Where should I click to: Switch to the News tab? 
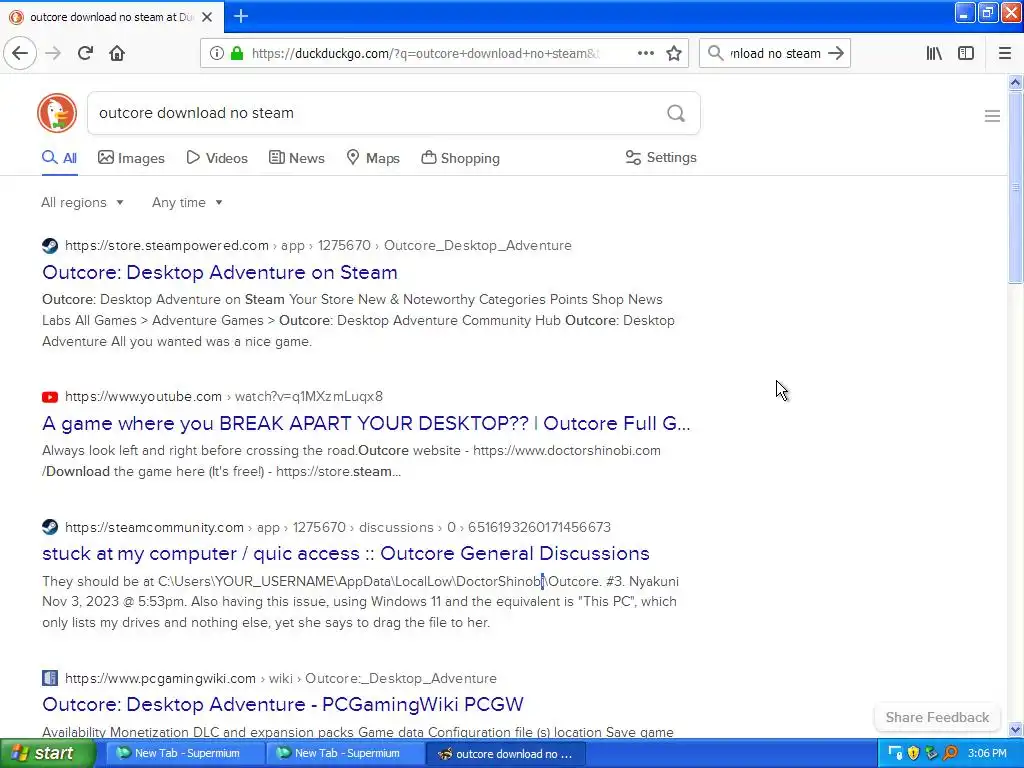click(296, 158)
